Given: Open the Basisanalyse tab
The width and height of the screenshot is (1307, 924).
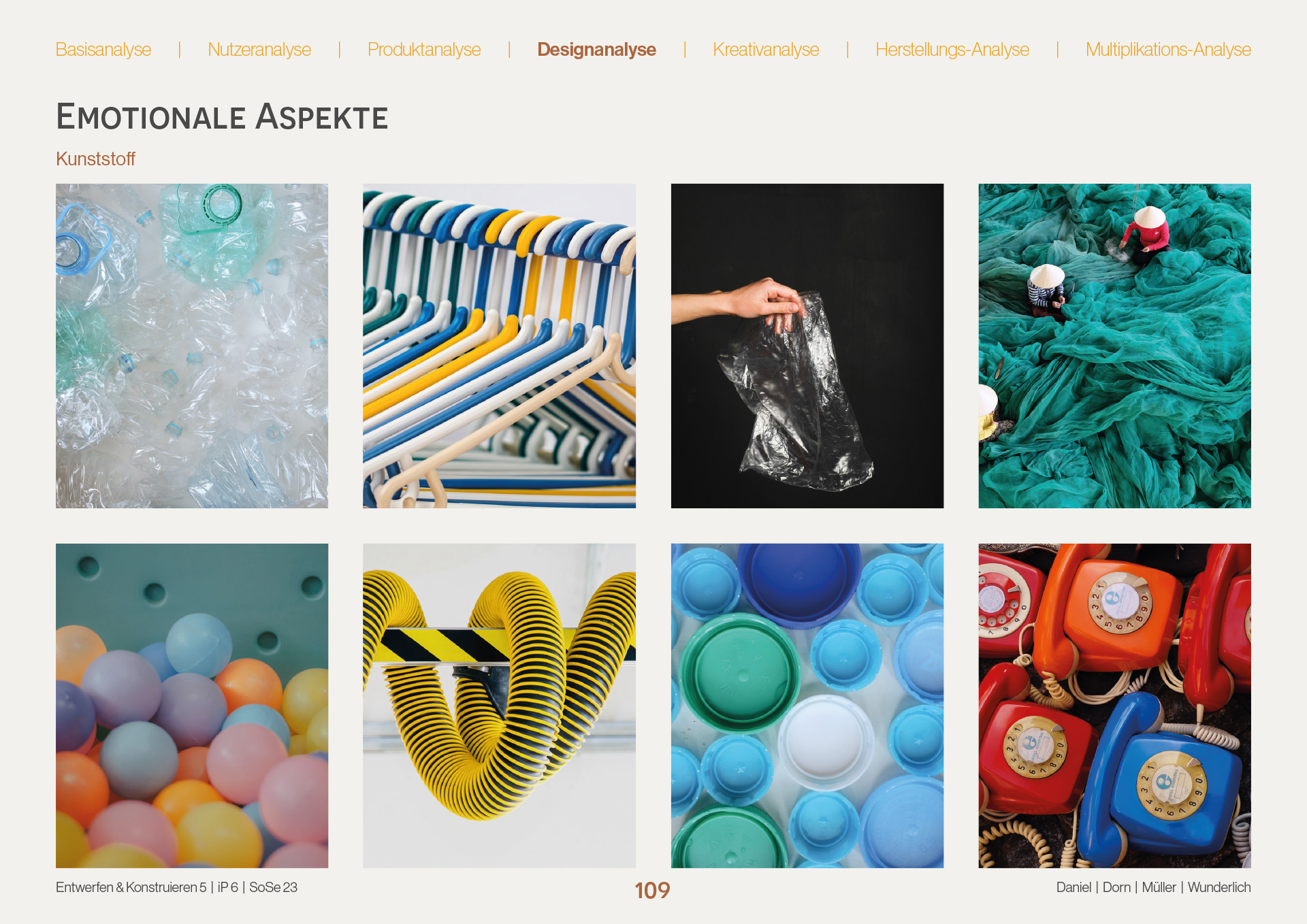Looking at the screenshot, I should (103, 50).
